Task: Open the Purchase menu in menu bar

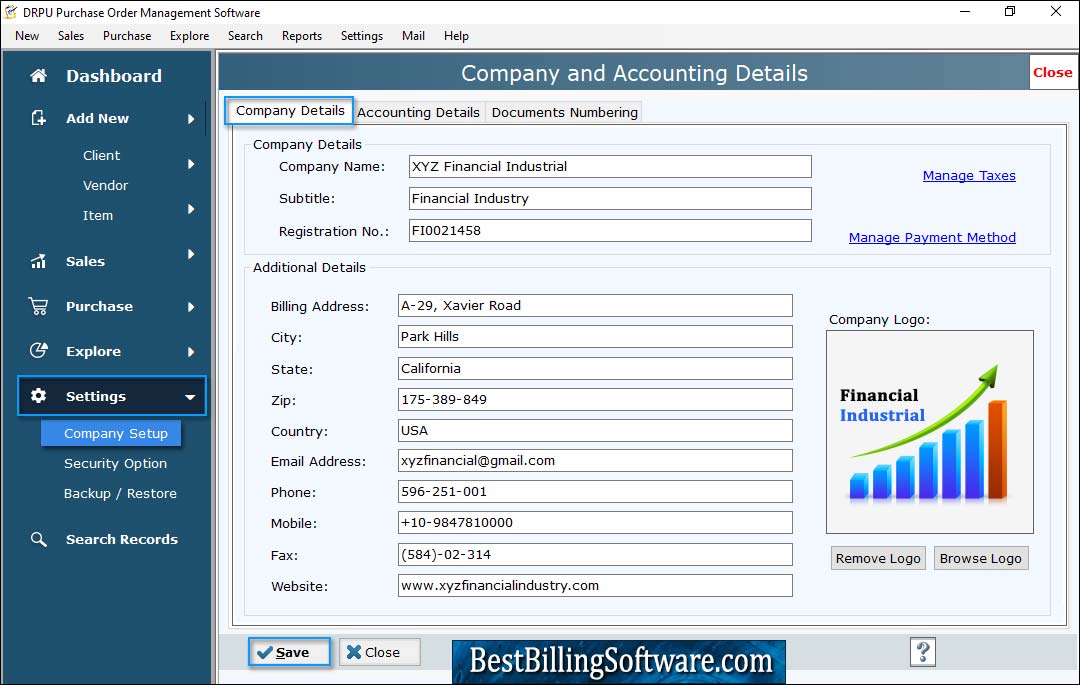Action: pos(127,36)
